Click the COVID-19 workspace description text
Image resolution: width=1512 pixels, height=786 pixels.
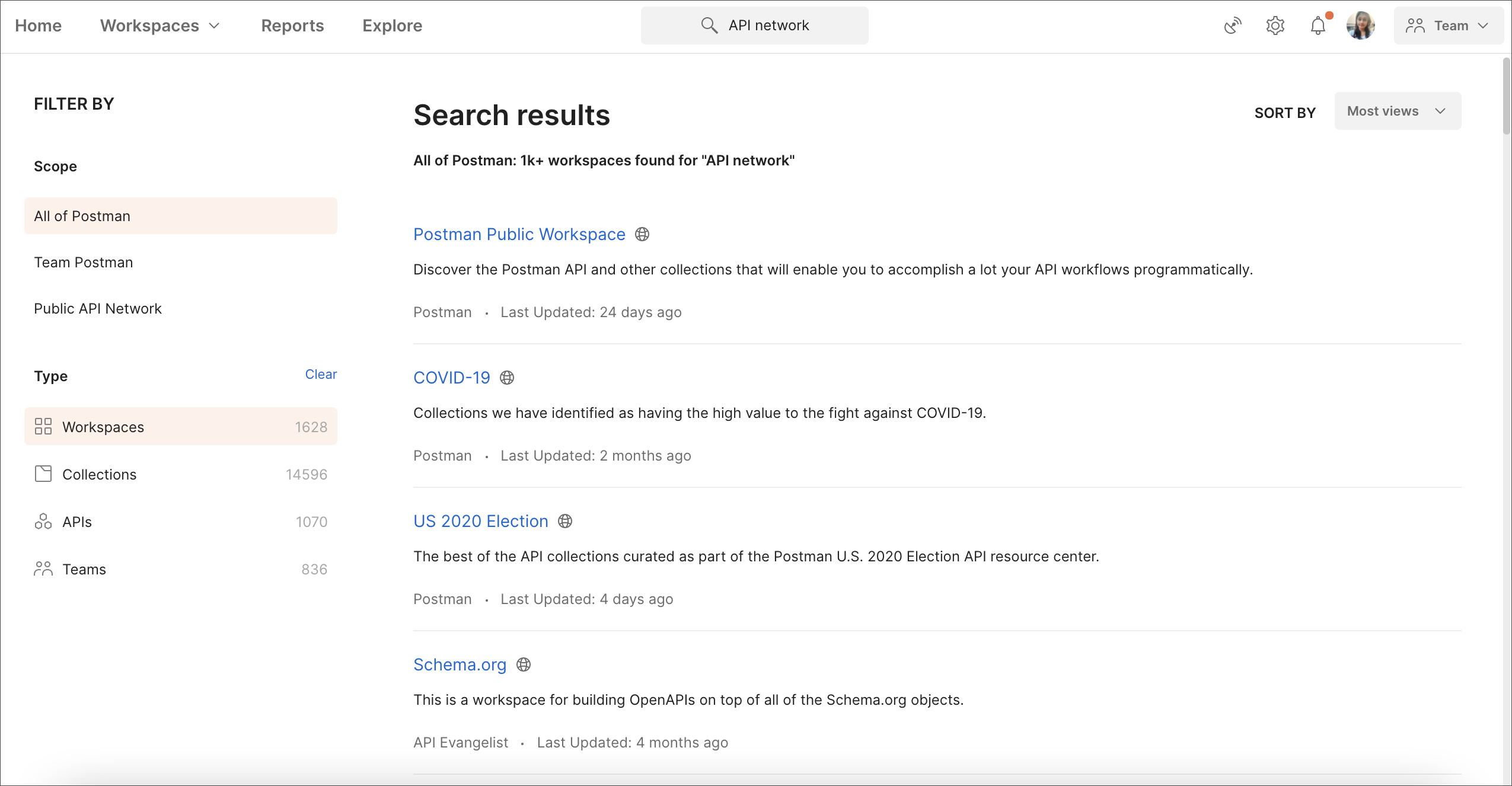(700, 413)
